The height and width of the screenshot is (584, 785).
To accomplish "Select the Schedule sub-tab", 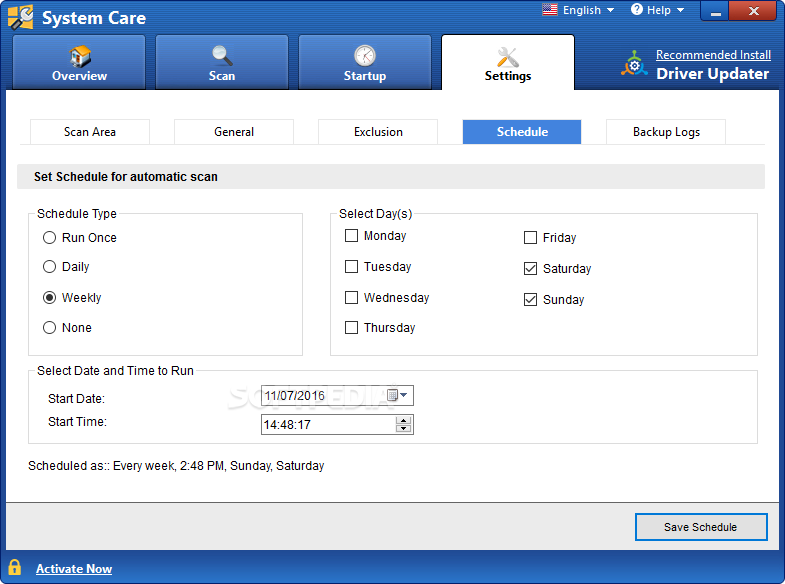I will [522, 132].
